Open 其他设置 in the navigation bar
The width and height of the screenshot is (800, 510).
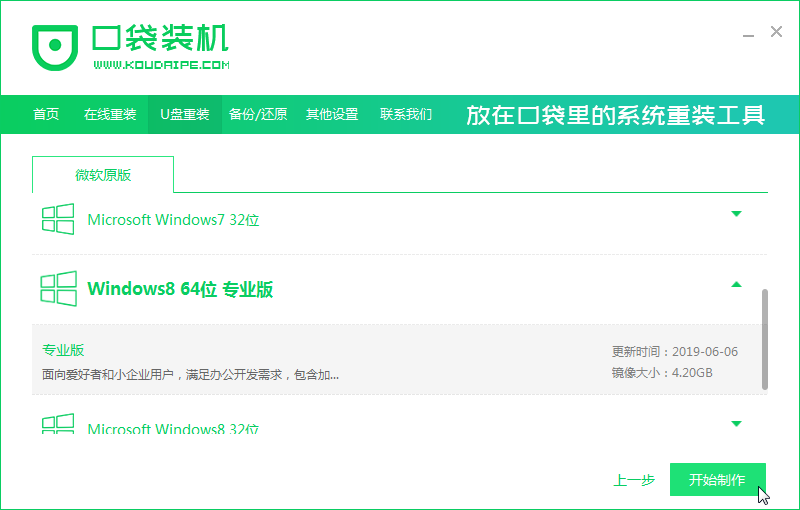pos(332,114)
